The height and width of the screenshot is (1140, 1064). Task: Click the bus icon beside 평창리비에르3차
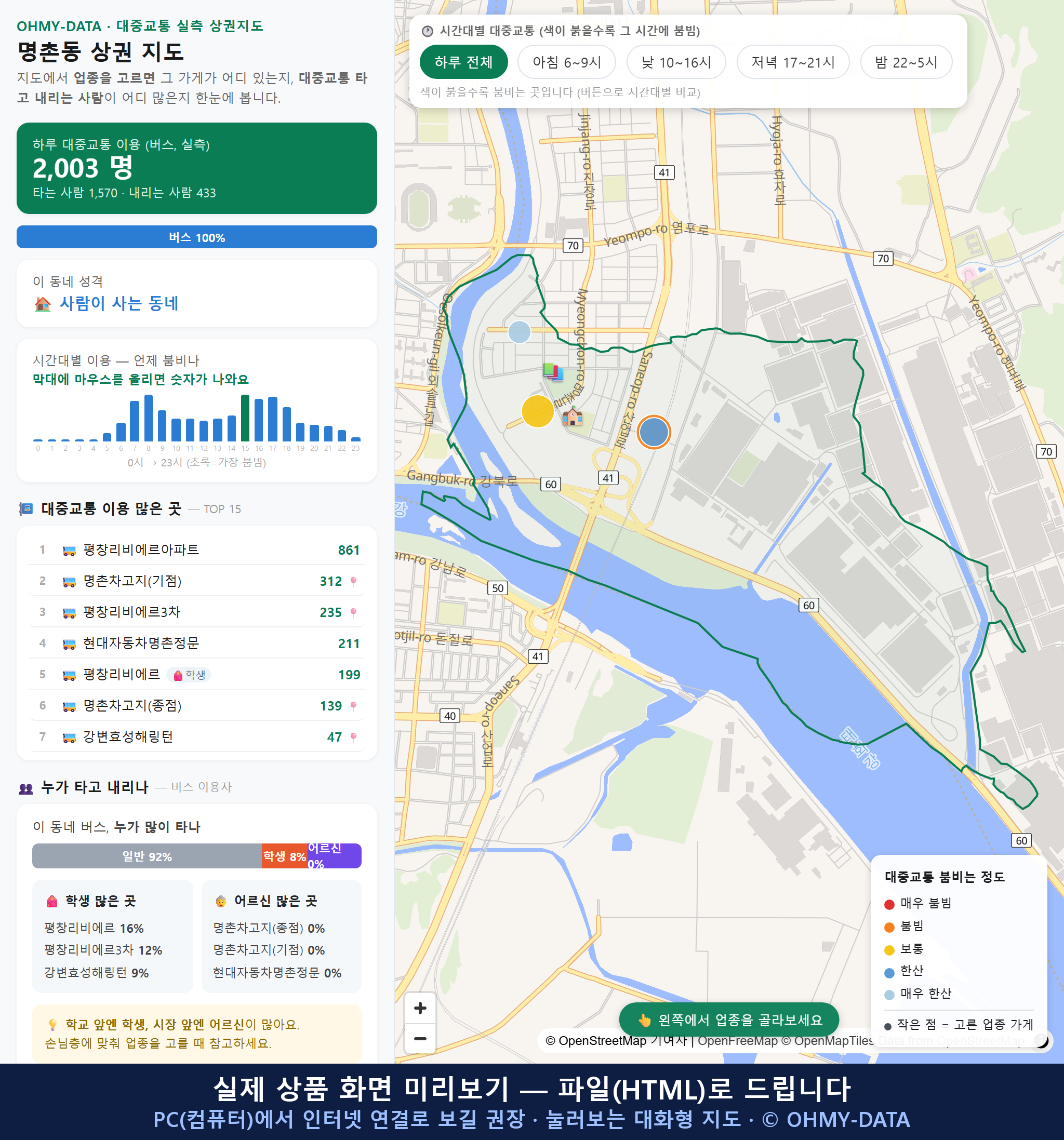pyautogui.click(x=69, y=613)
